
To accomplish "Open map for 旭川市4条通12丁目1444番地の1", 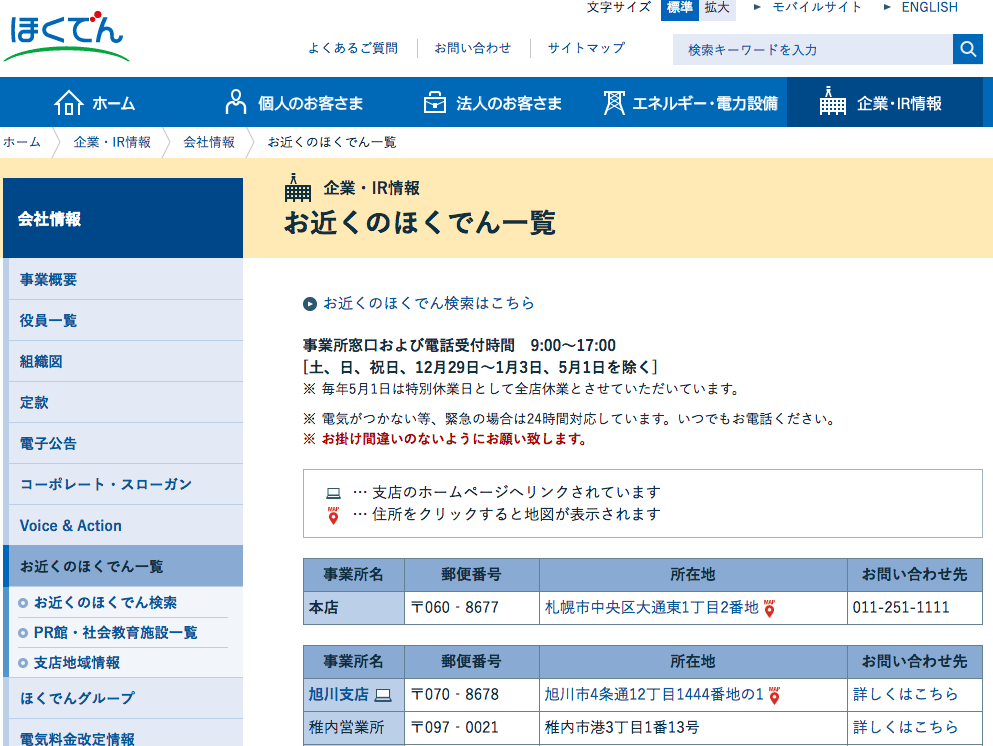I will click(654, 695).
